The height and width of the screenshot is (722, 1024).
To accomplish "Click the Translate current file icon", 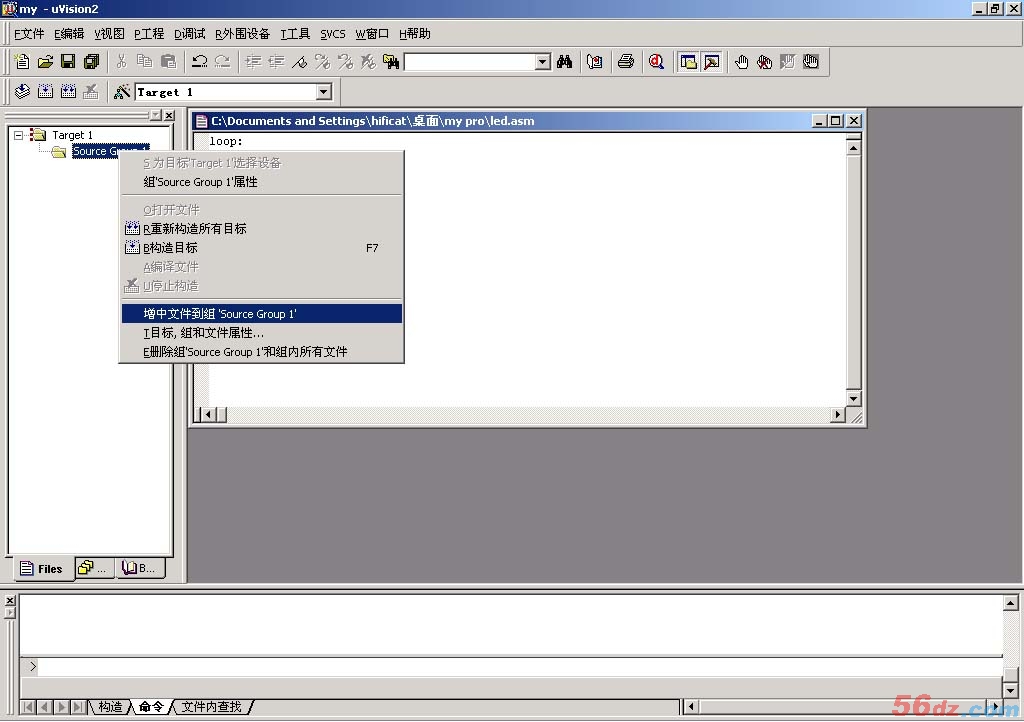I will tap(22, 91).
